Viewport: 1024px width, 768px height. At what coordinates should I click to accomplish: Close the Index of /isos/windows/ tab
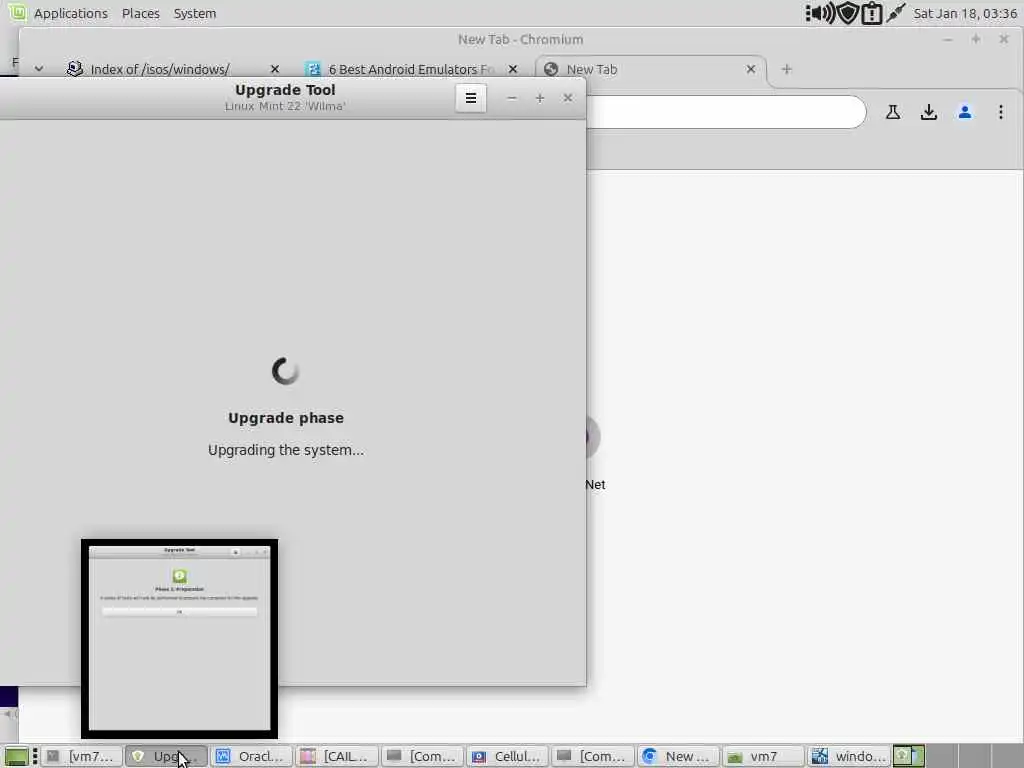point(275,69)
